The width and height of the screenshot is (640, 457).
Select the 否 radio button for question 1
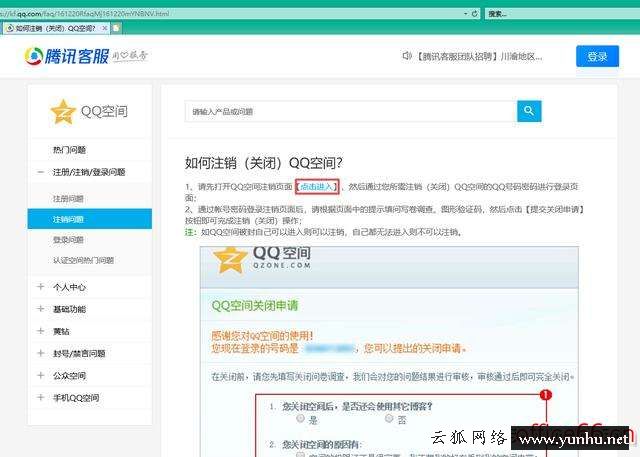coord(389,418)
